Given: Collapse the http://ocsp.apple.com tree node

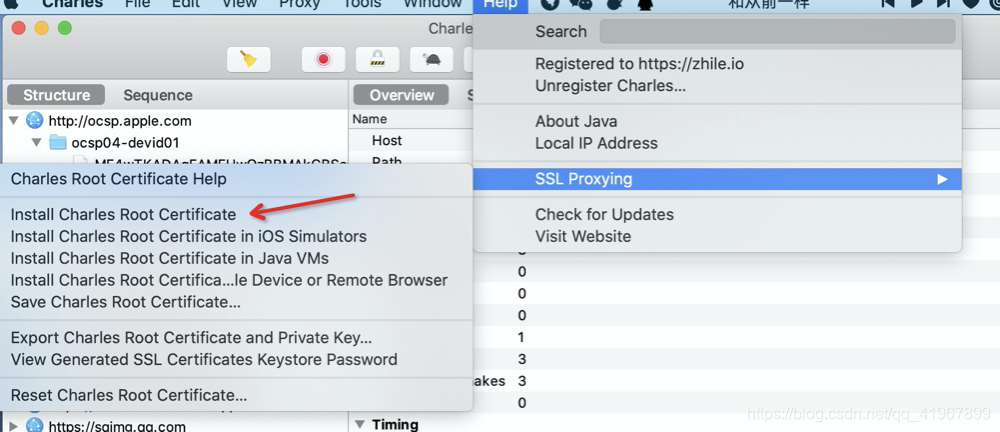Looking at the screenshot, I should pos(13,121).
